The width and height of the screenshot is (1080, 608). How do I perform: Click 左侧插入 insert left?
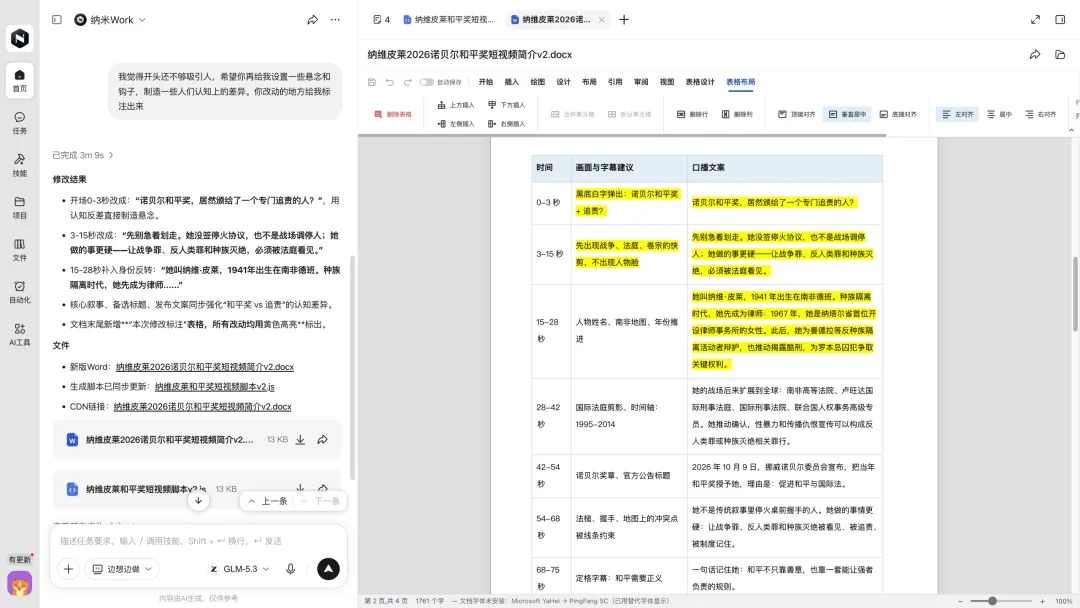456,124
